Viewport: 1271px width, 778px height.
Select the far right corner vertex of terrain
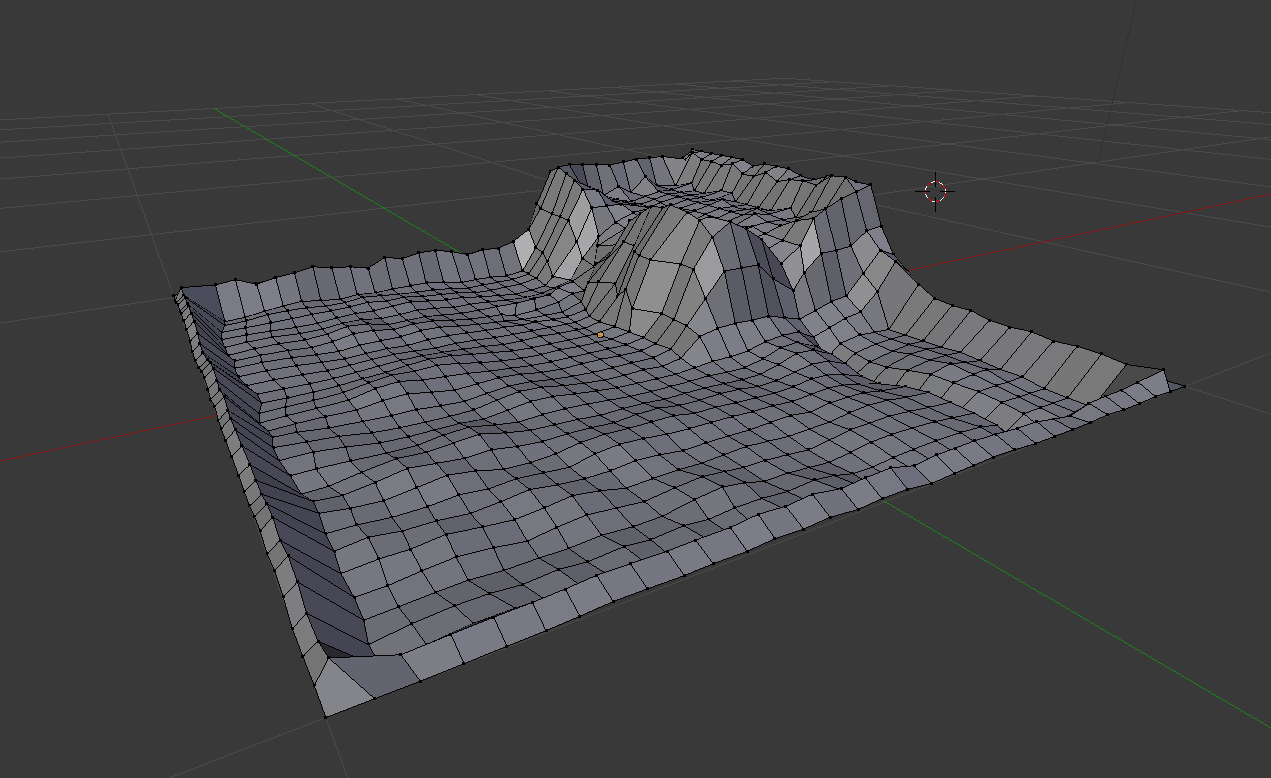(x=1185, y=386)
